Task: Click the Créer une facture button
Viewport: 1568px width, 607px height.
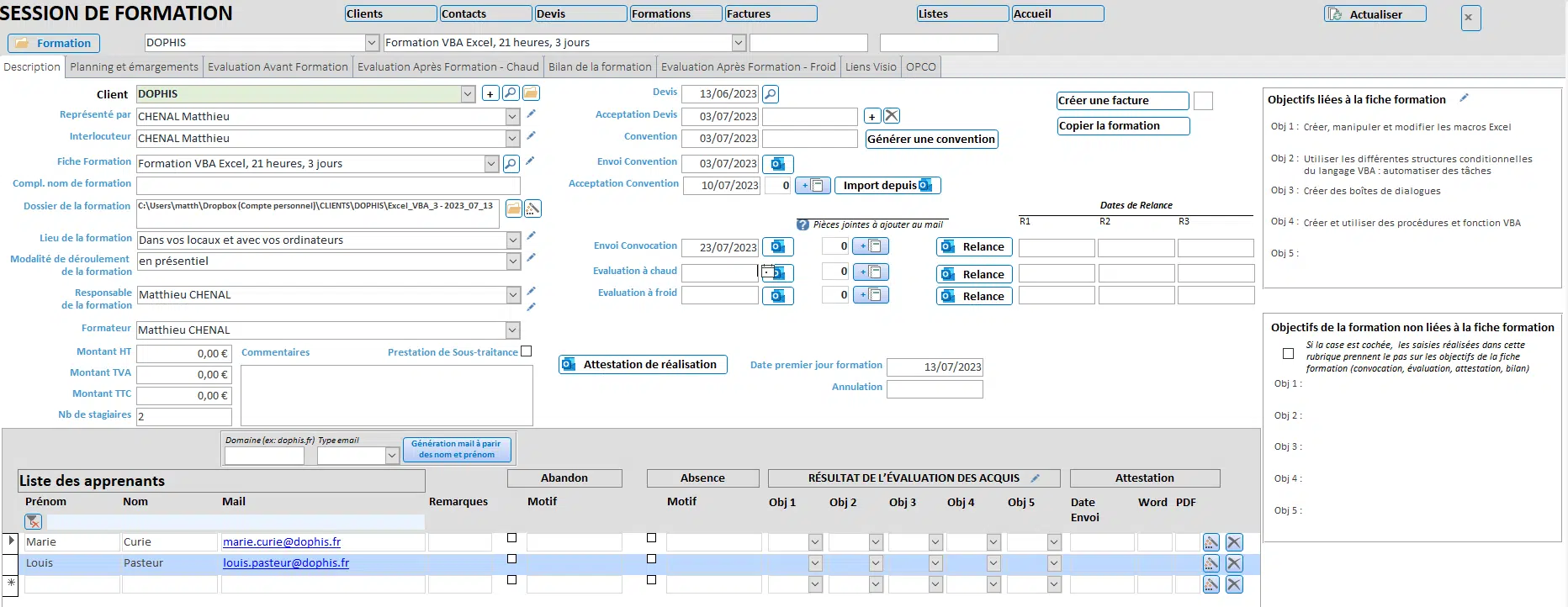Action: [x=1123, y=101]
